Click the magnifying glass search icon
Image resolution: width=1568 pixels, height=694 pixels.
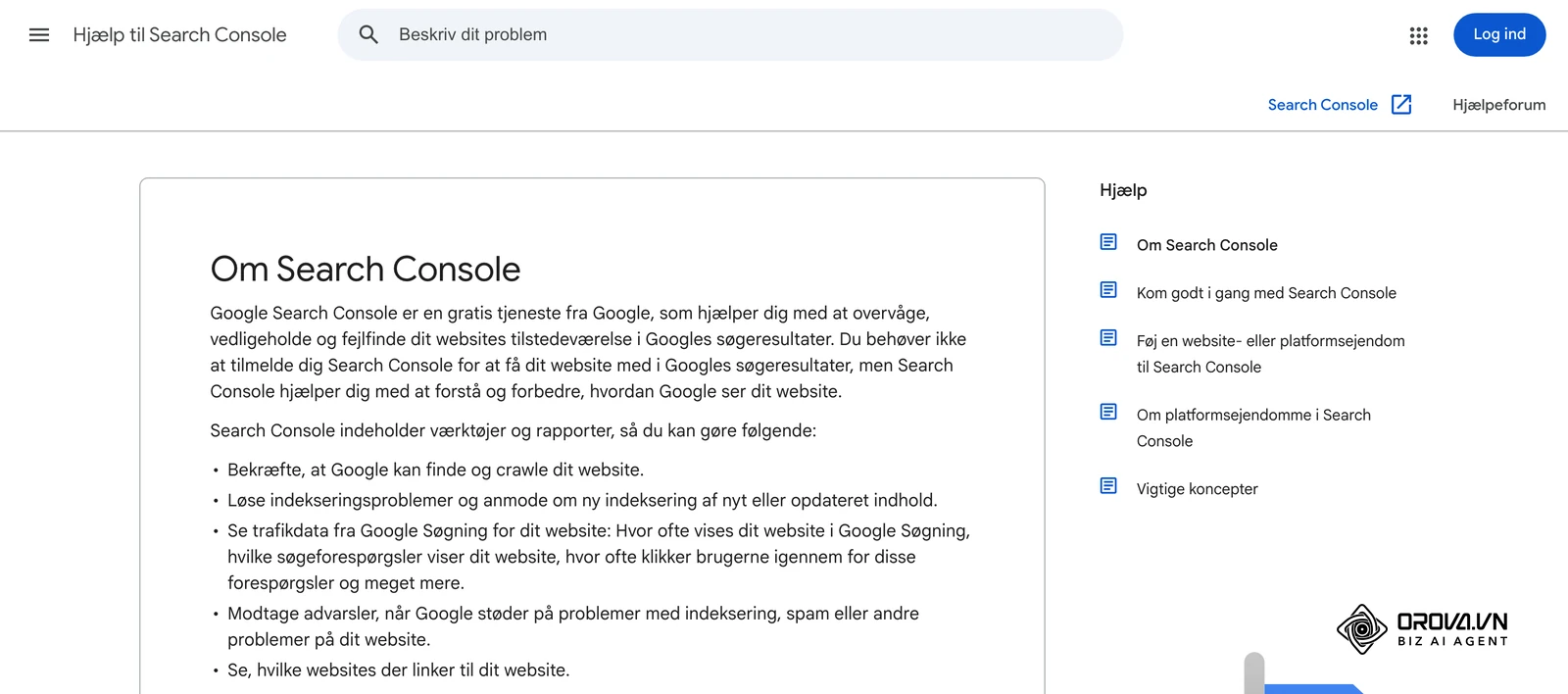click(368, 35)
